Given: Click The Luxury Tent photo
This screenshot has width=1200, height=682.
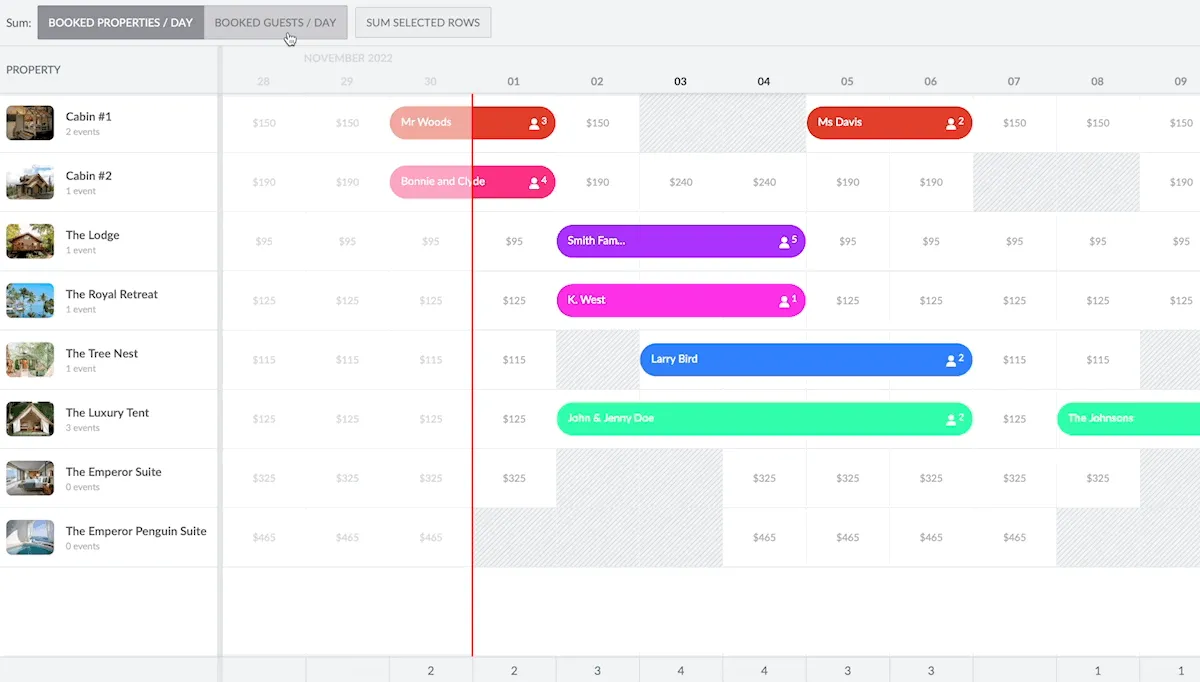Looking at the screenshot, I should (x=30, y=419).
